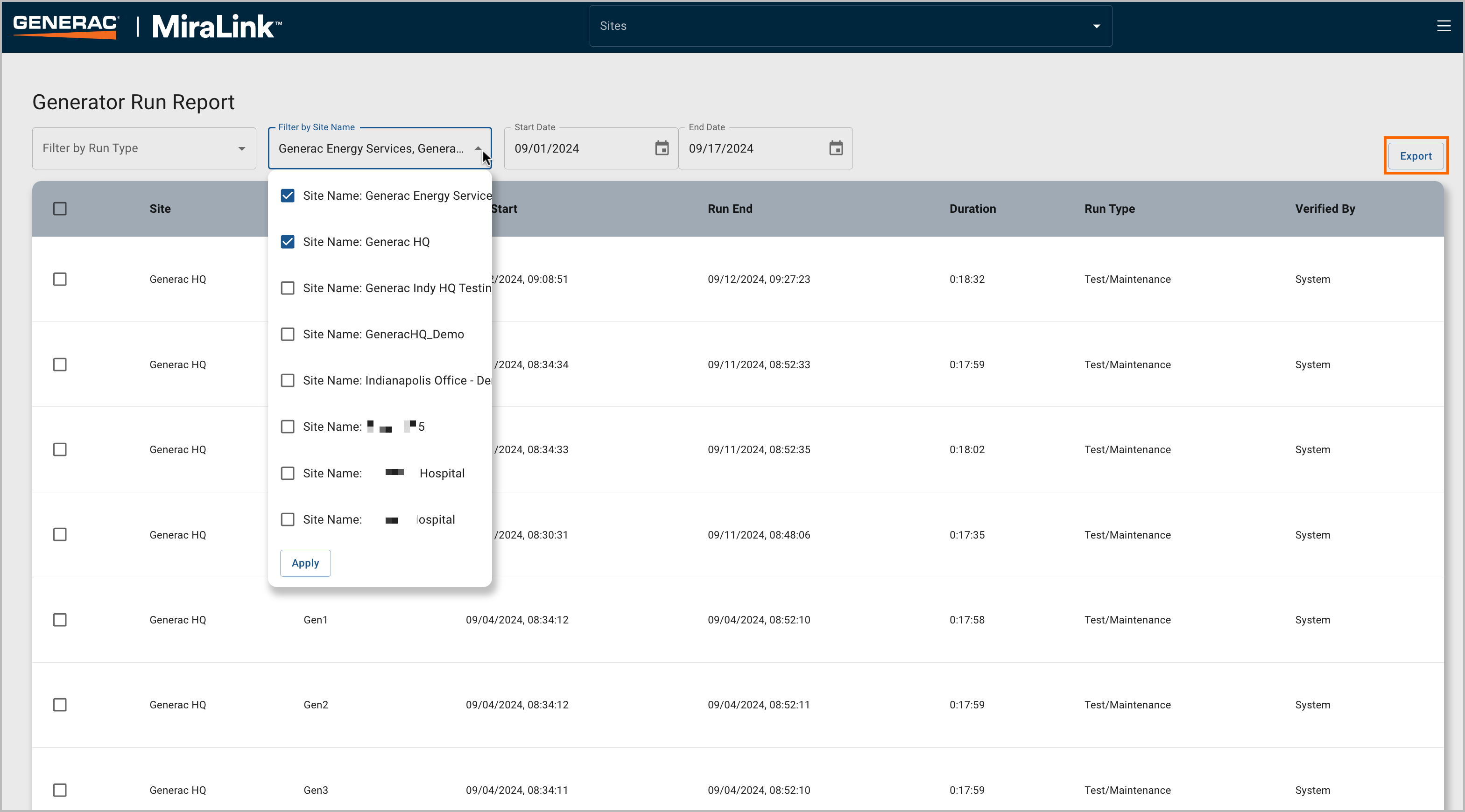Click duration value 0:18:32
Viewport: 1465px width, 812px height.
click(967, 279)
